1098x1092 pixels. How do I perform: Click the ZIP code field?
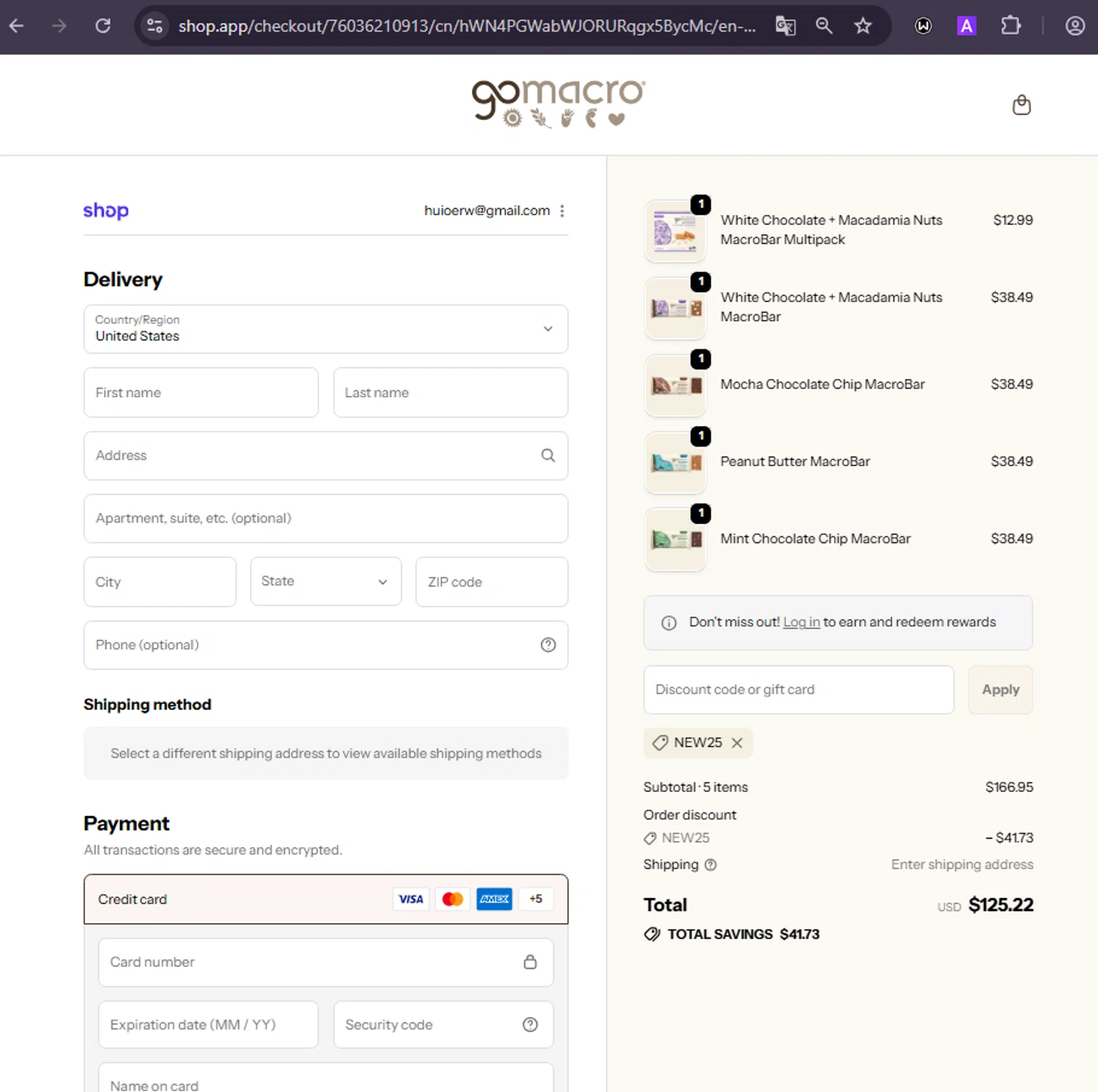point(492,582)
